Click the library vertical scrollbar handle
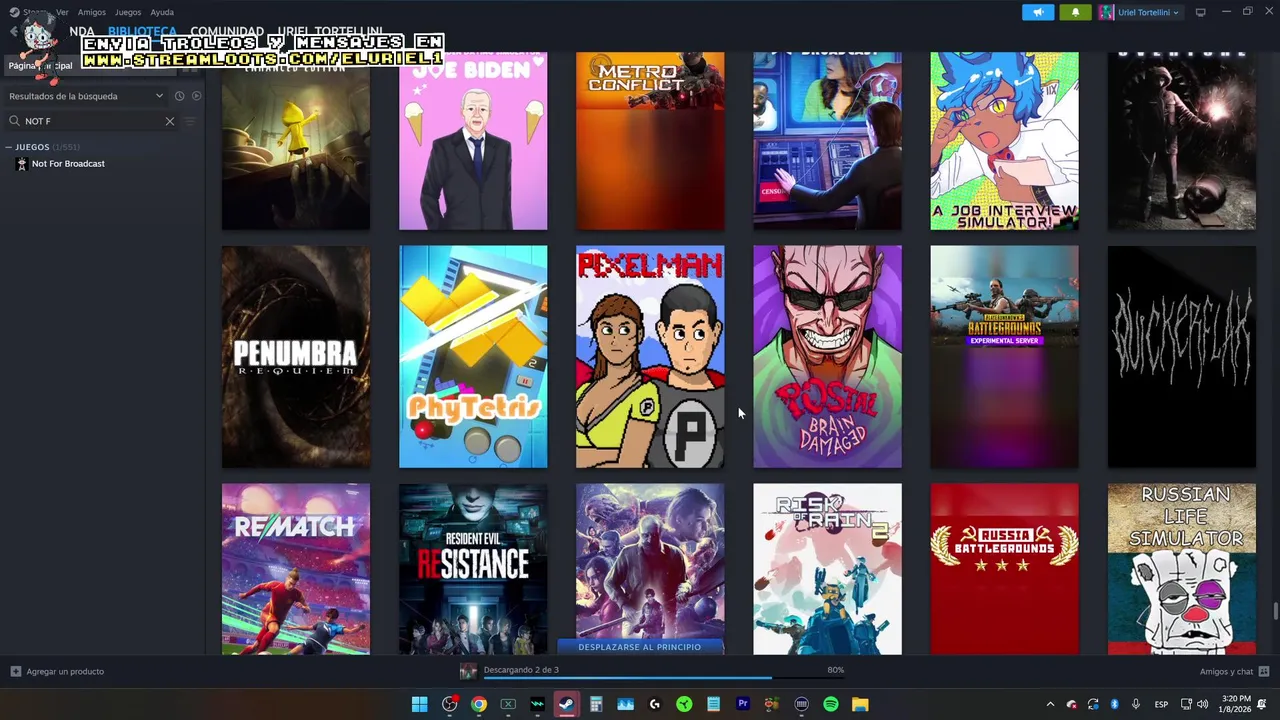Image resolution: width=1280 pixels, height=720 pixels. [1275, 612]
